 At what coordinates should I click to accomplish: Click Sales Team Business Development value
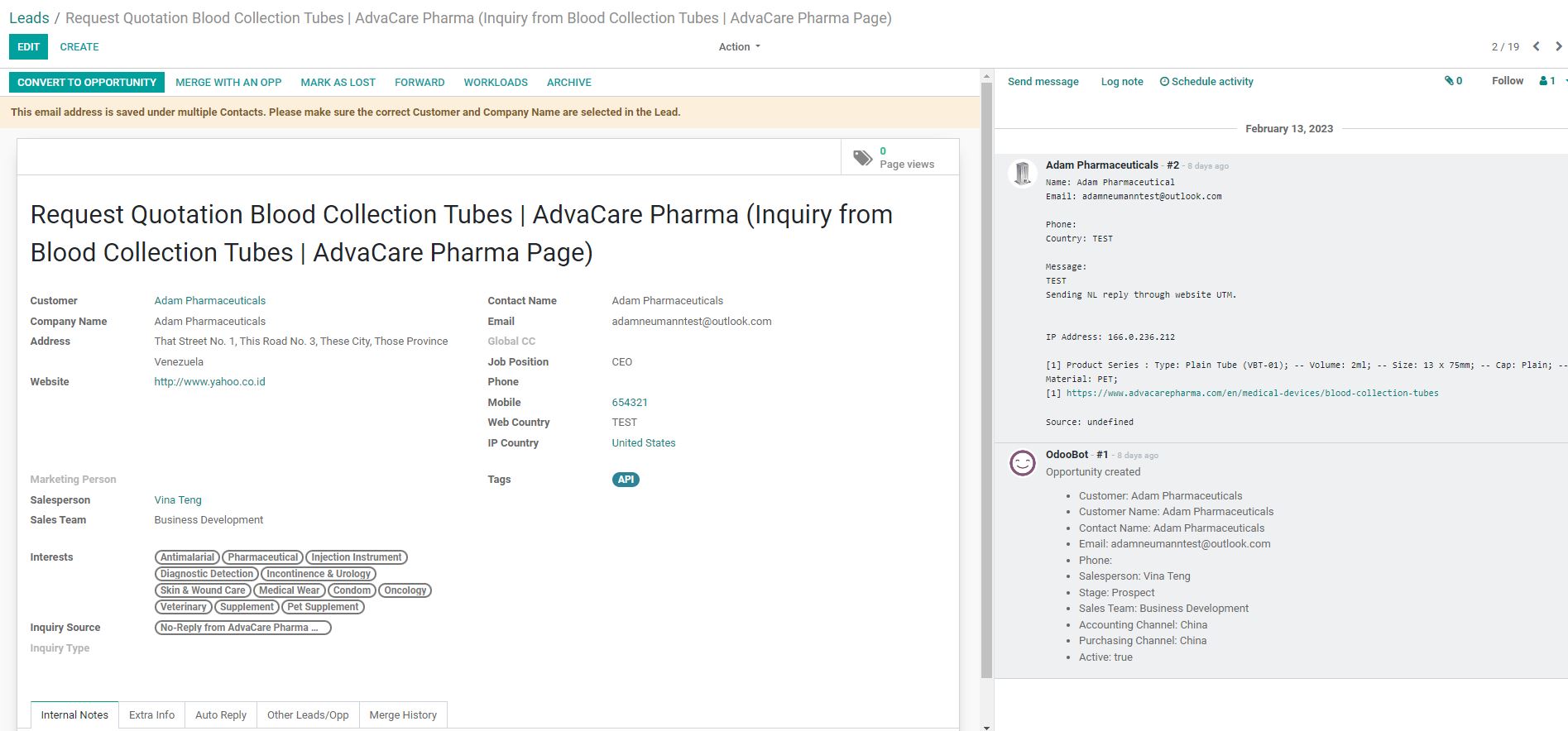point(209,520)
